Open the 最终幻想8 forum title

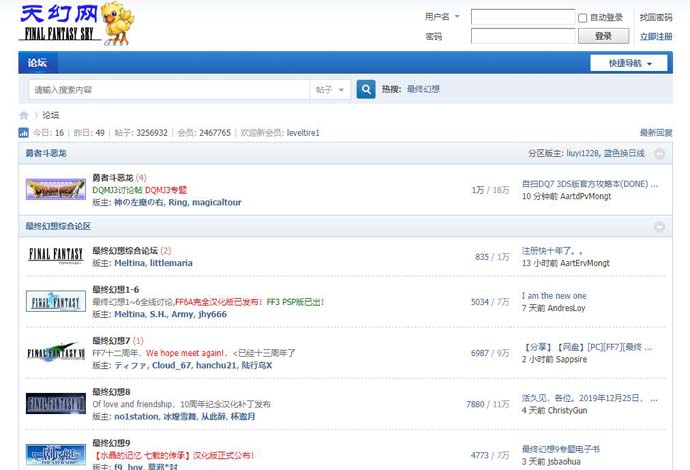point(111,392)
